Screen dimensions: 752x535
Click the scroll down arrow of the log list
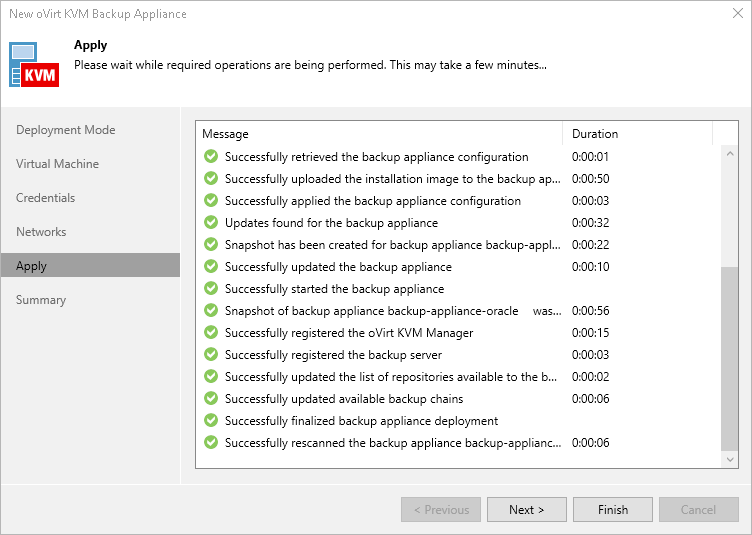pos(730,459)
